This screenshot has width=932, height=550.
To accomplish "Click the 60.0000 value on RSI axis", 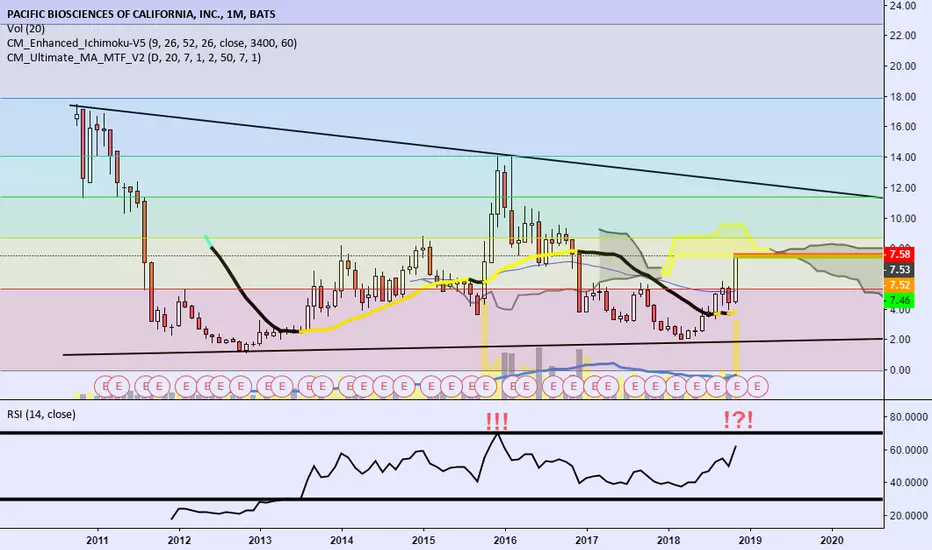I will click(909, 450).
